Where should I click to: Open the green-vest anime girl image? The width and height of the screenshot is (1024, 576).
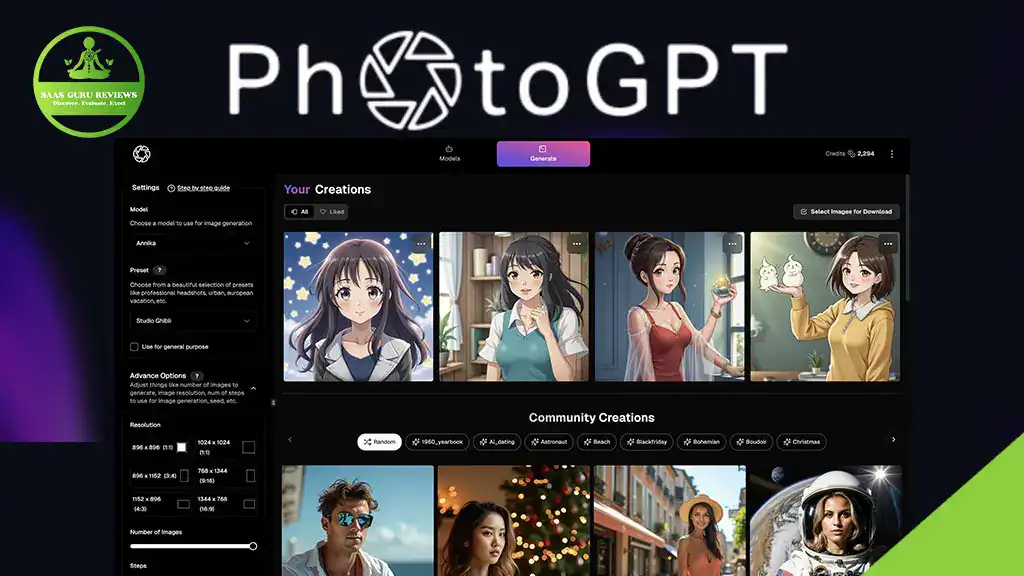pos(514,306)
